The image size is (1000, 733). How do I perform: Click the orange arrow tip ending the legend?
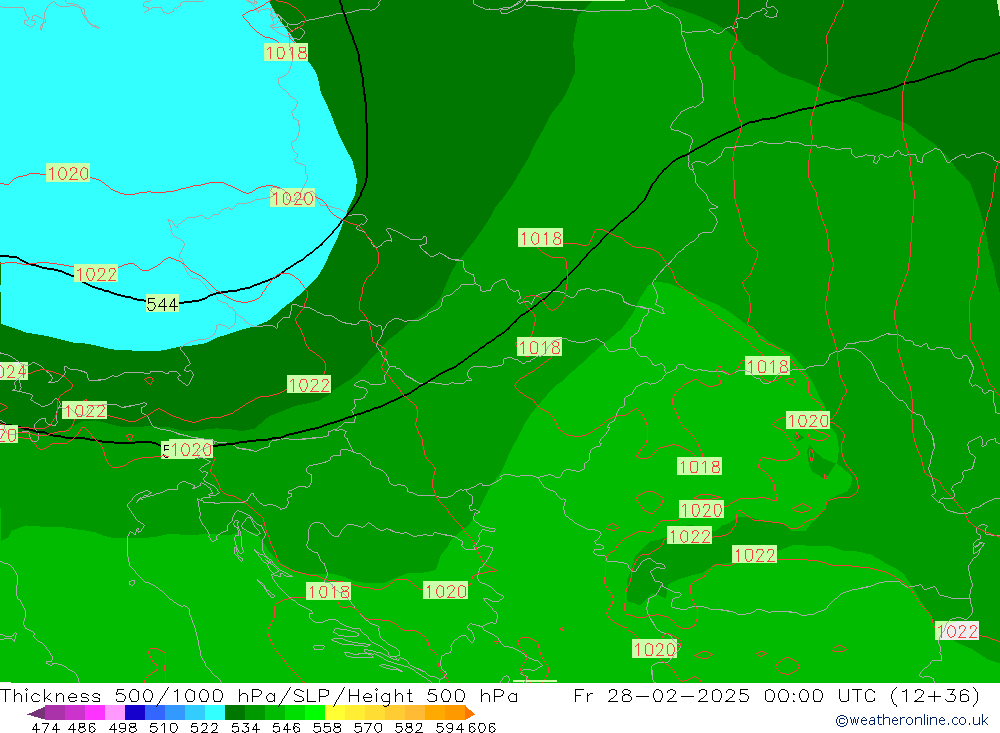tap(470, 713)
